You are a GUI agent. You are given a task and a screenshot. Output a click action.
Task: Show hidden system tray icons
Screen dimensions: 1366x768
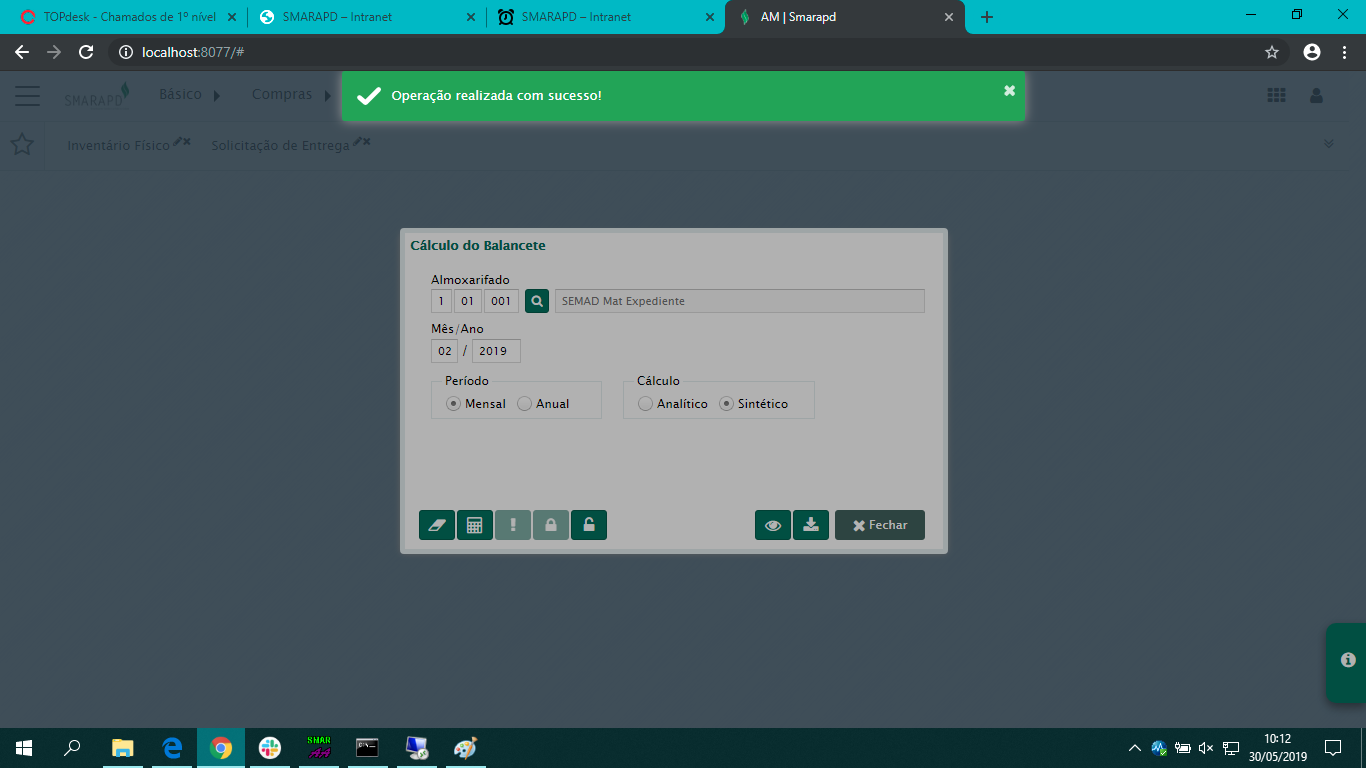click(x=1134, y=748)
